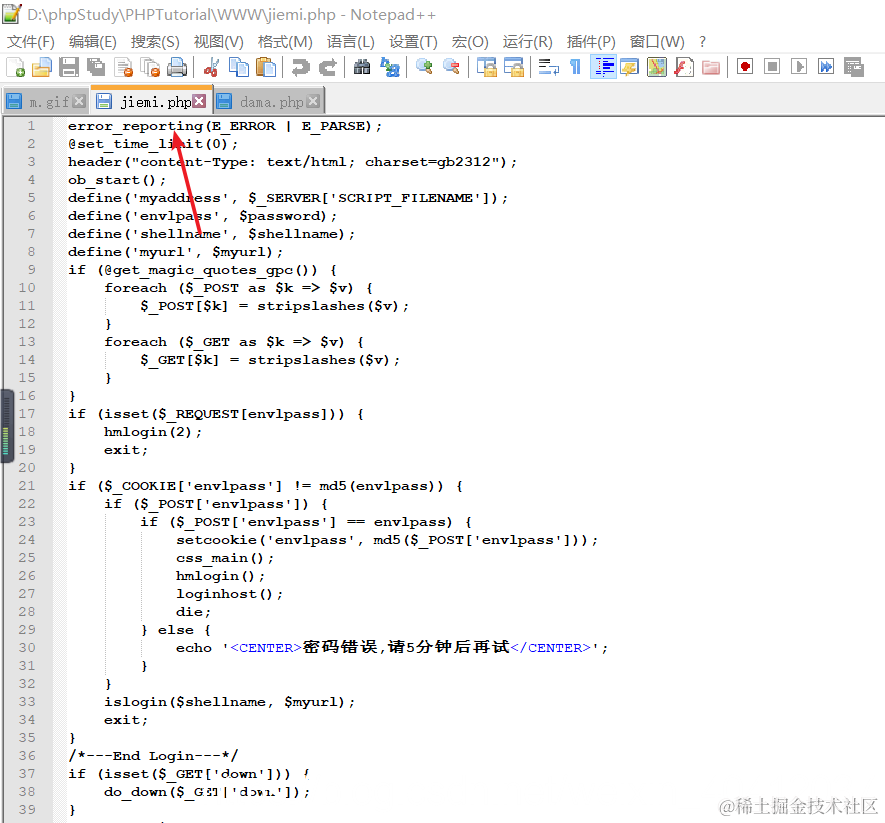
Task: Place cursor on '$_GET[$k] = stripslashes($v);' line
Action: 270,360
